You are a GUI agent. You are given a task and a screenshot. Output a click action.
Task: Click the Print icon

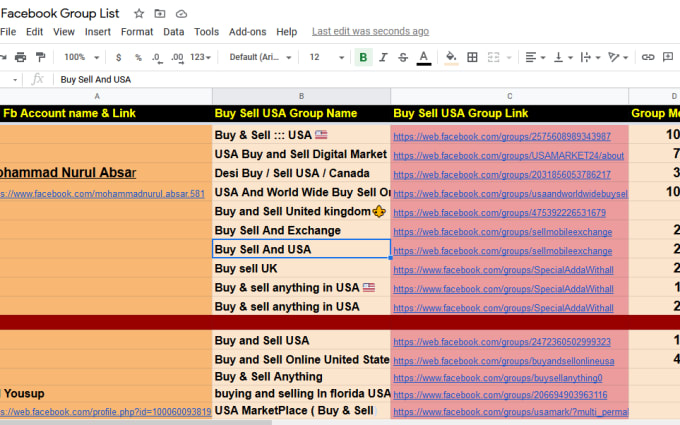click(x=20, y=57)
